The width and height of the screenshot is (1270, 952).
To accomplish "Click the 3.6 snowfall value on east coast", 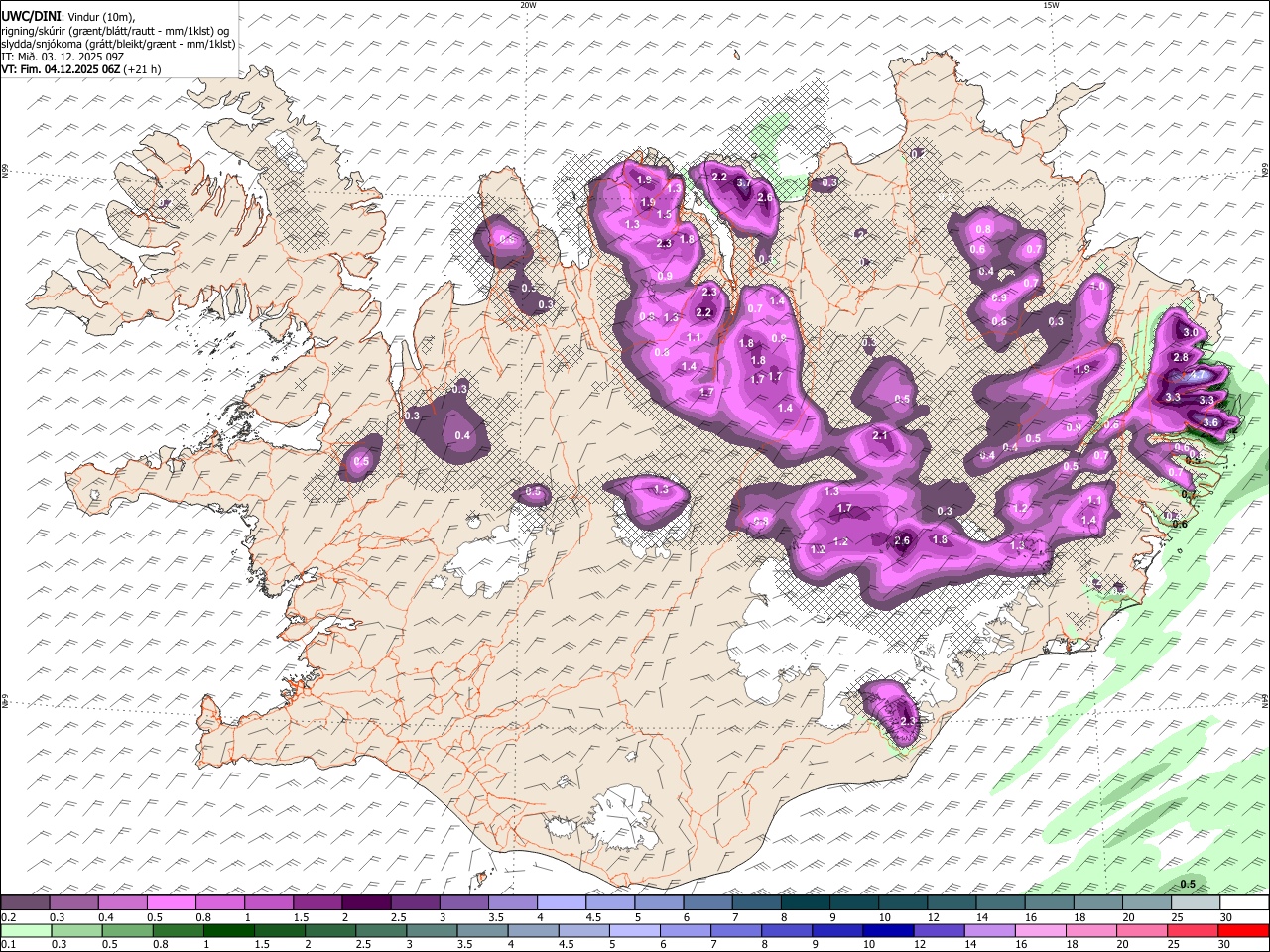I will [x=1210, y=422].
